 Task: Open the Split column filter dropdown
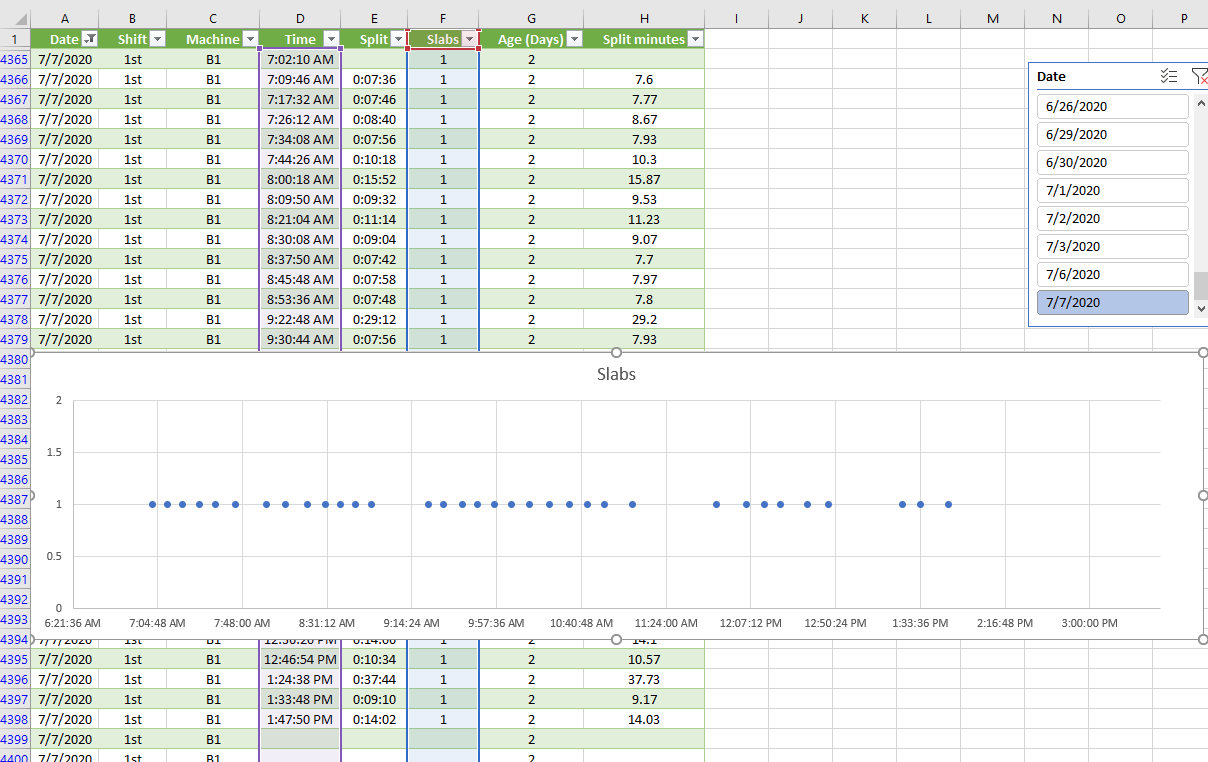point(398,39)
